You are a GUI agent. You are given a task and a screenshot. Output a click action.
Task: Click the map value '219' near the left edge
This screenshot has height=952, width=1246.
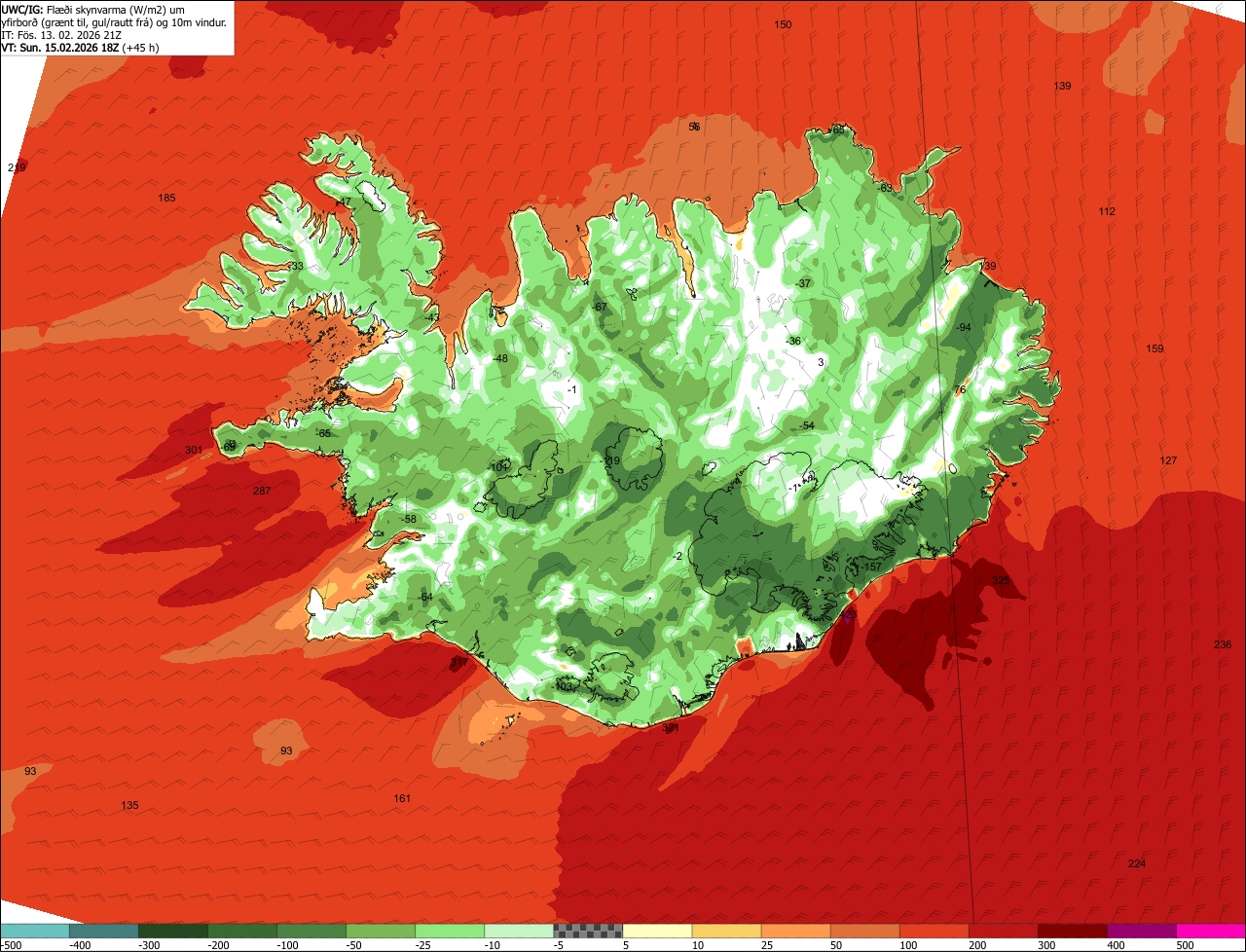point(17,168)
